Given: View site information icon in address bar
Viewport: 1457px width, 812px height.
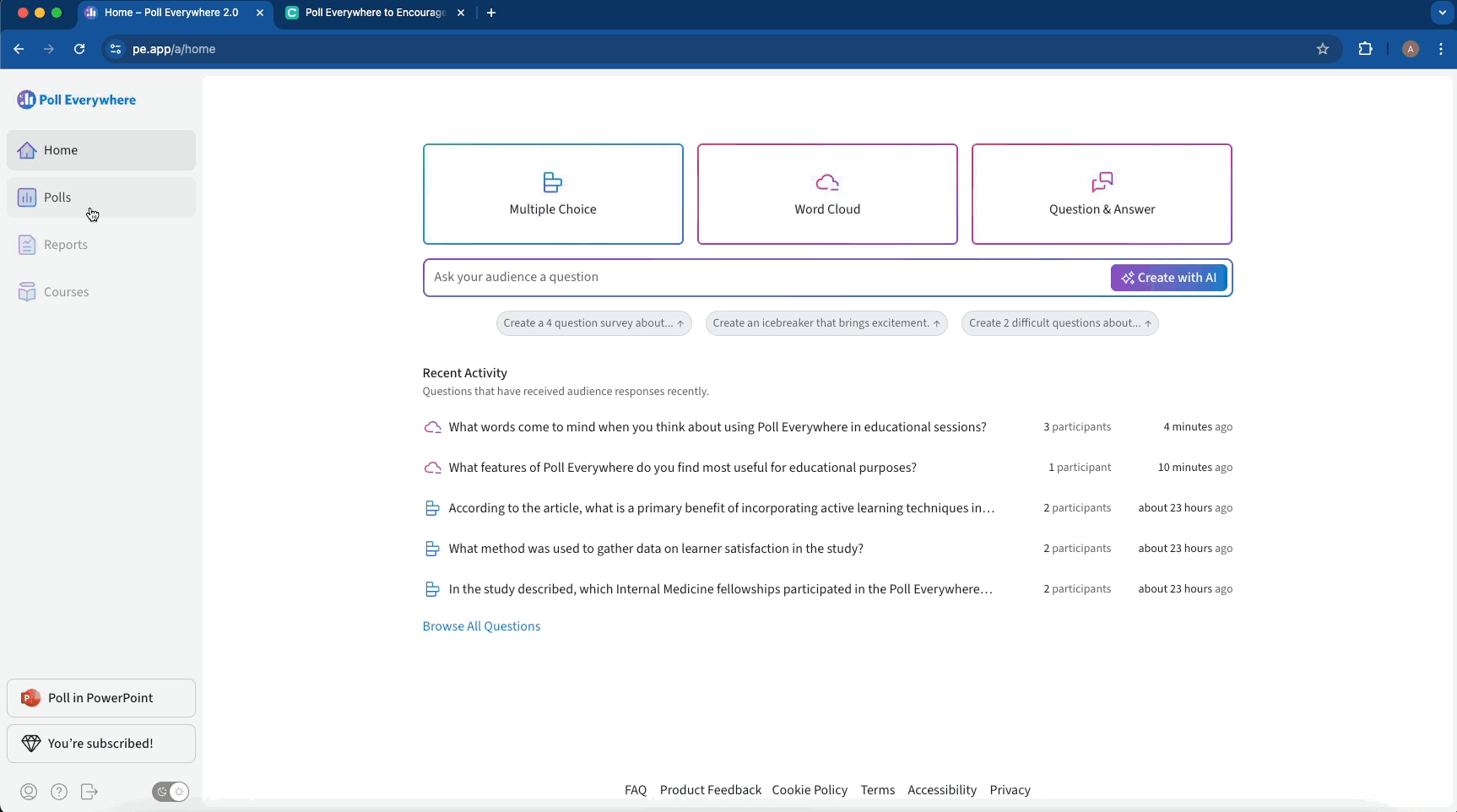Looking at the screenshot, I should pyautogui.click(x=116, y=49).
